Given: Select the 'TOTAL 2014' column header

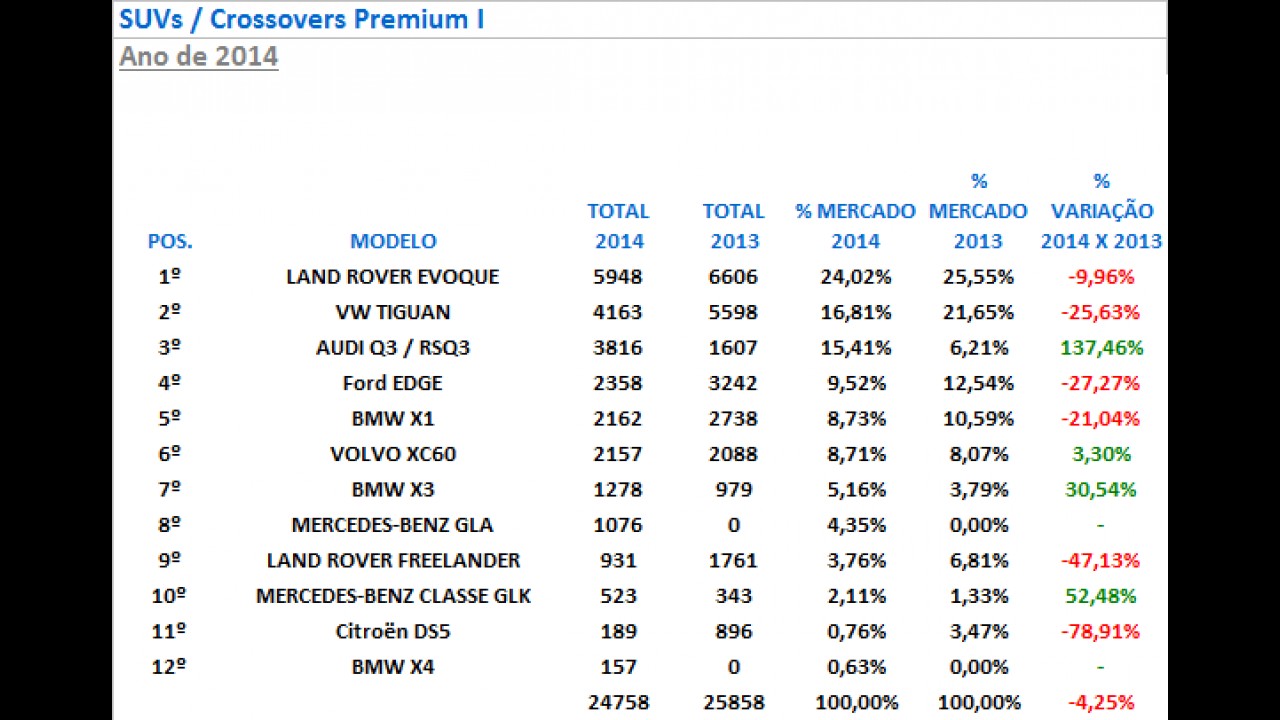Looking at the screenshot, I should (x=618, y=226).
